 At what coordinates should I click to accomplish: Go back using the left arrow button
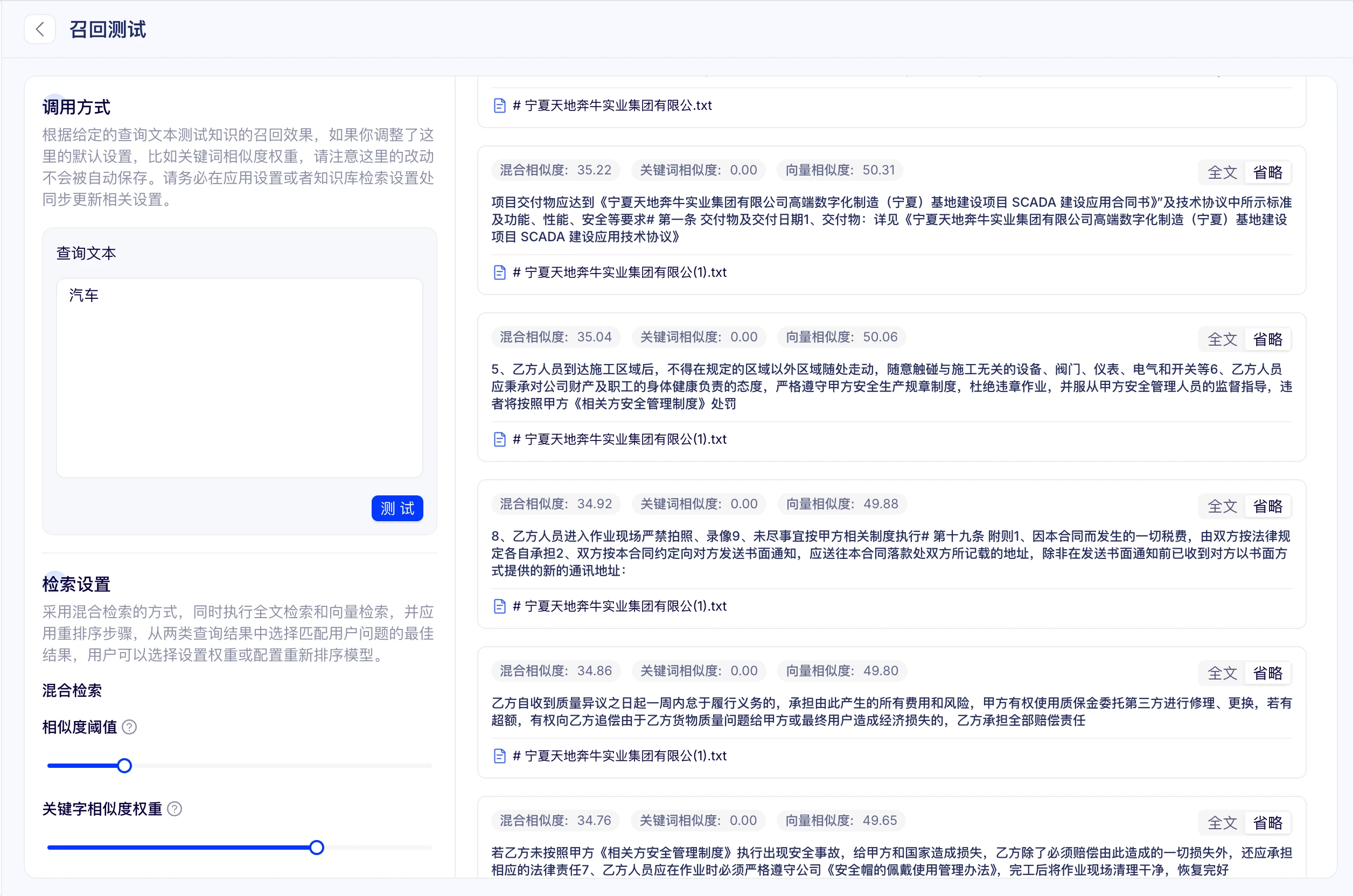pos(39,29)
